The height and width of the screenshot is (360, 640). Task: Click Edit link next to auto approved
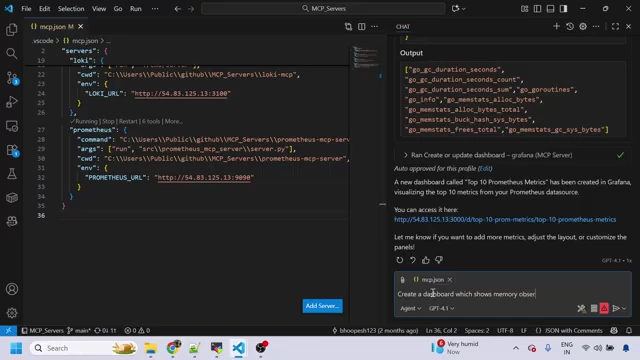[485, 169]
